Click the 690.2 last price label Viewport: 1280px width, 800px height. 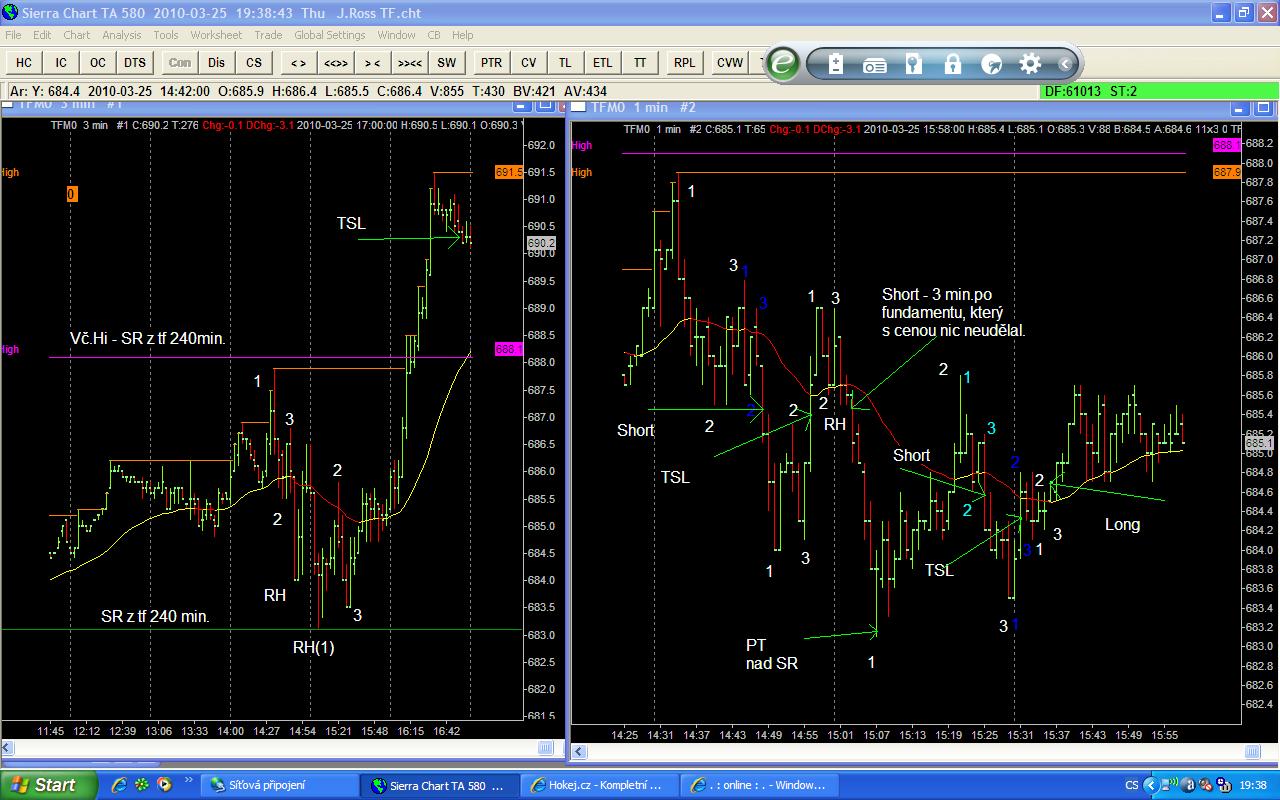(x=541, y=243)
